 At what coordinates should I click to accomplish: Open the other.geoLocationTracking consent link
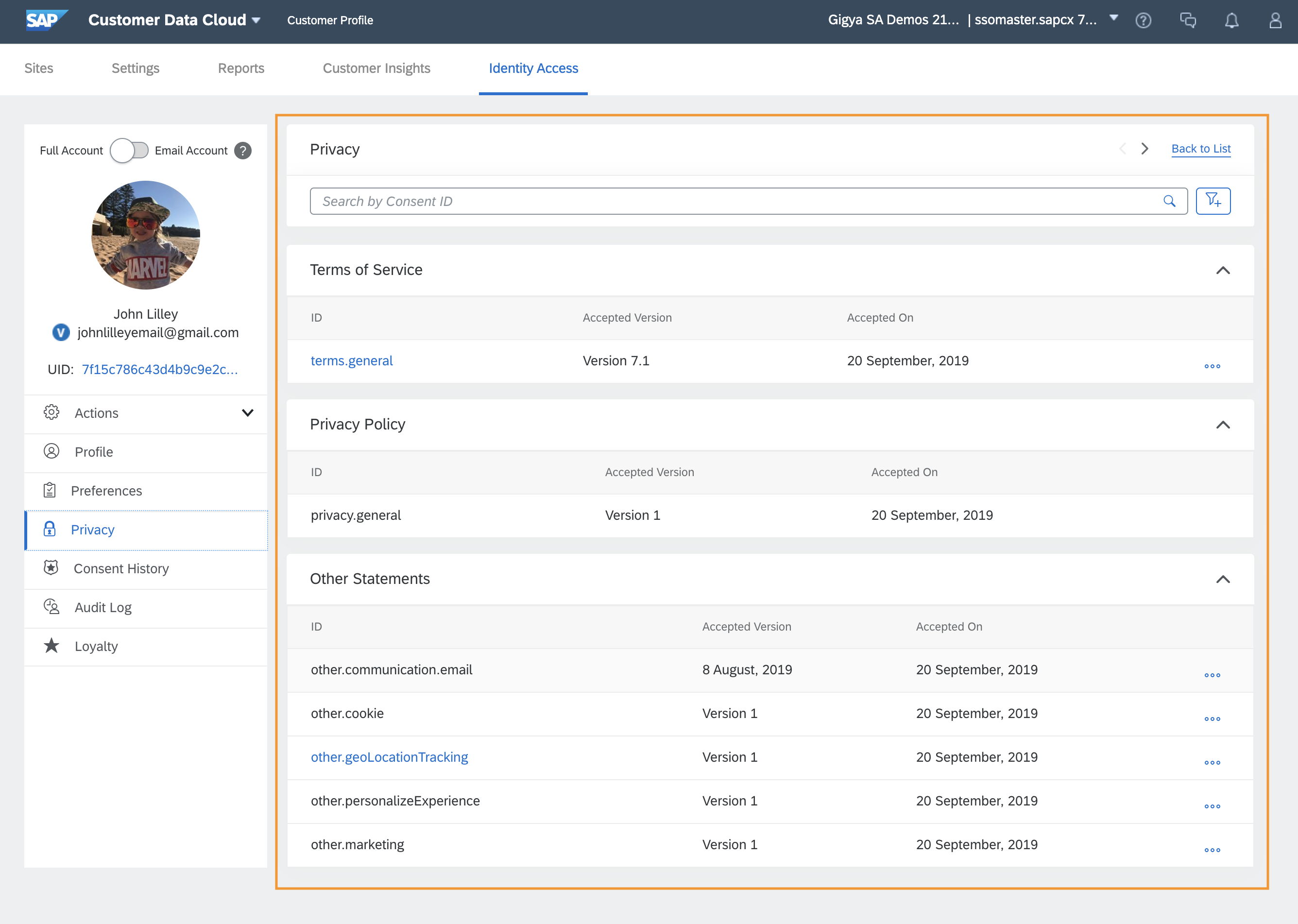pyautogui.click(x=389, y=757)
